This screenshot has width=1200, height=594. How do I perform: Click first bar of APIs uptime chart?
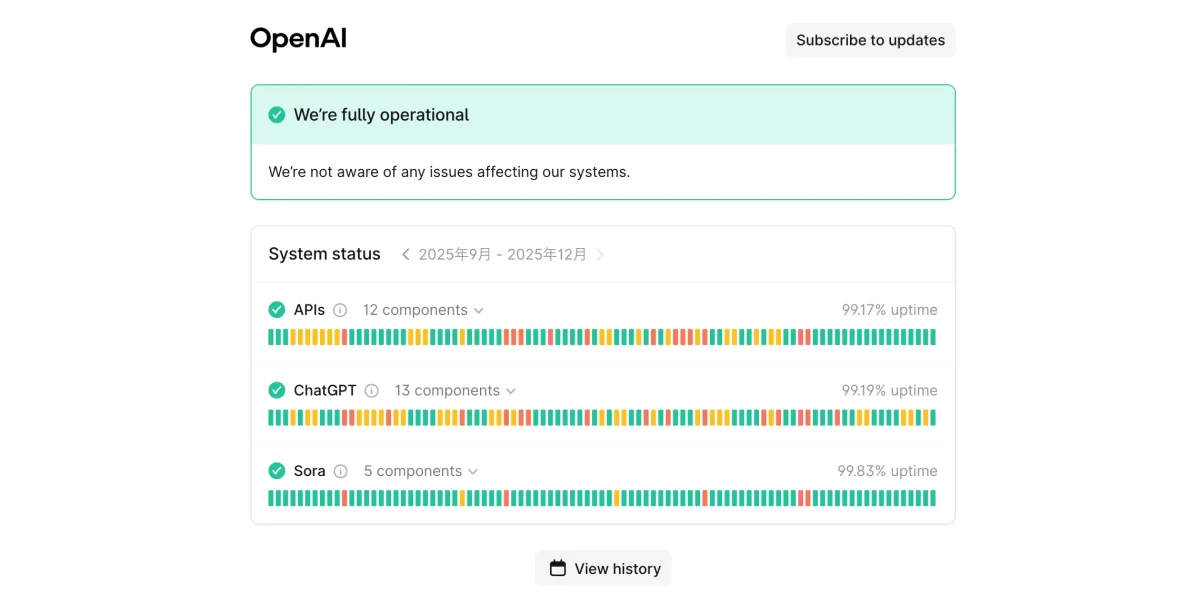(x=271, y=337)
